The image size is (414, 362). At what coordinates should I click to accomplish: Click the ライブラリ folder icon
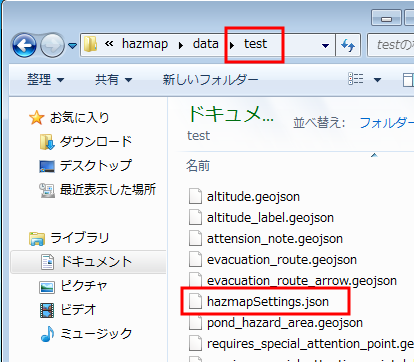[37, 239]
